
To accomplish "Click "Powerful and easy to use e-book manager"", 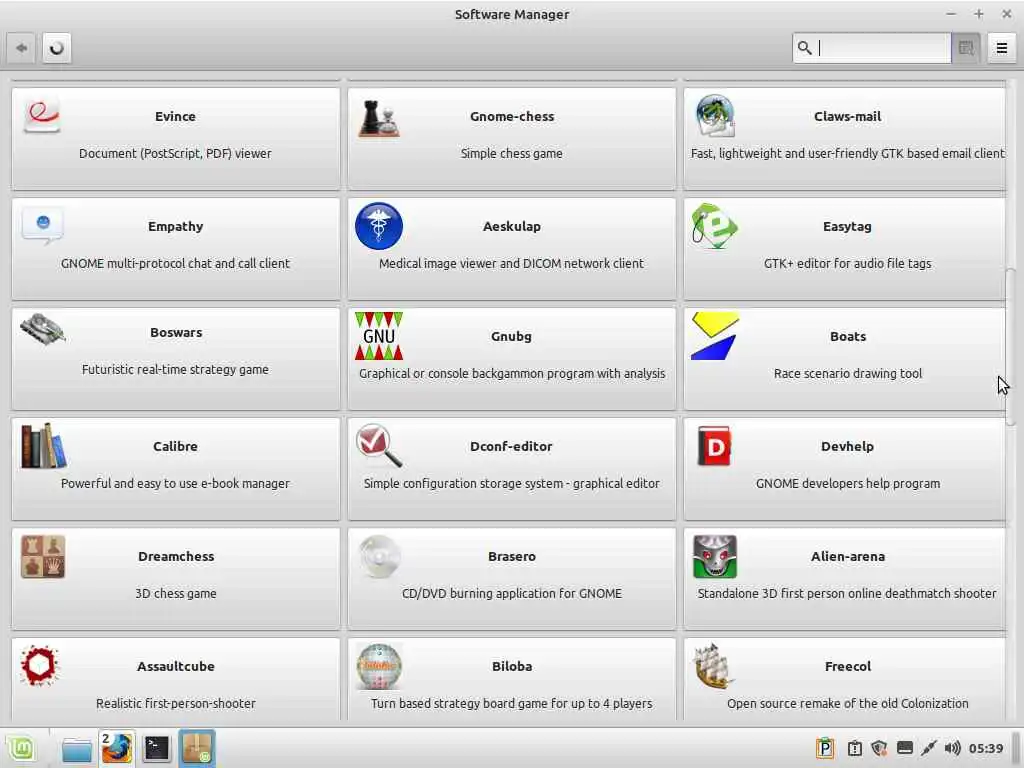I will pyautogui.click(x=175, y=483).
